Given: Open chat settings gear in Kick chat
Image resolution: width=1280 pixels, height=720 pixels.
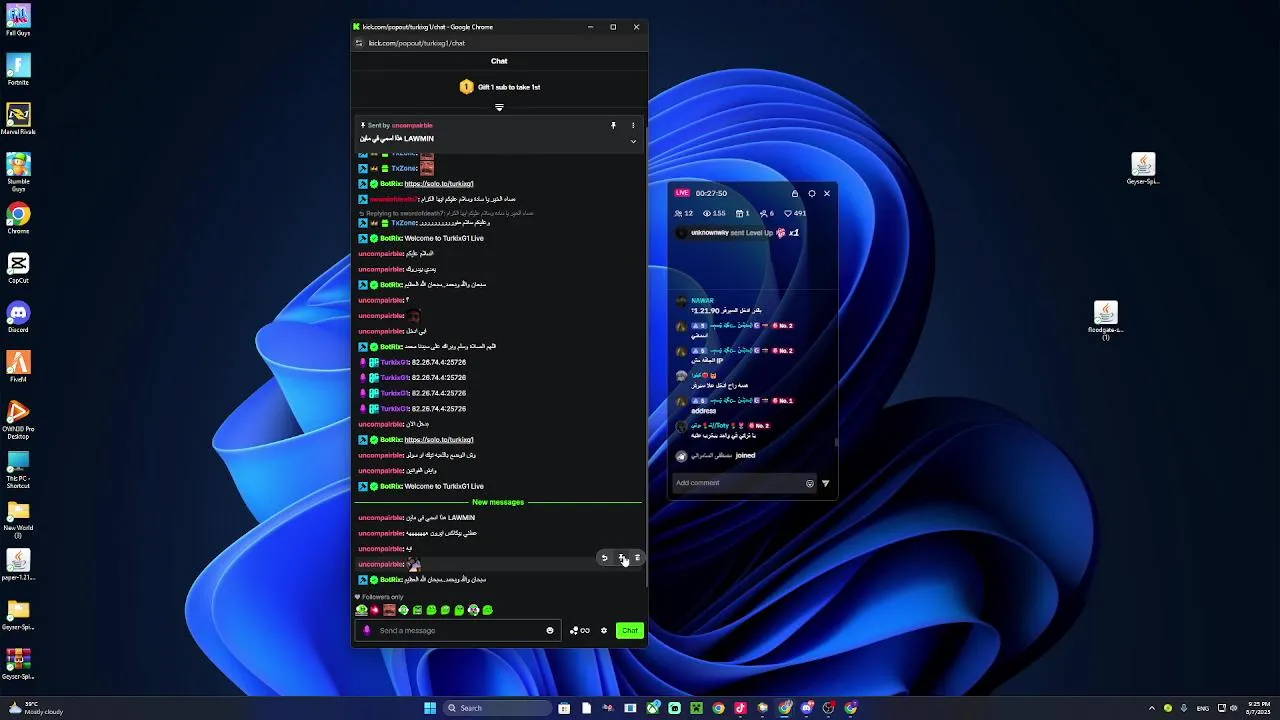Looking at the screenshot, I should tap(603, 631).
